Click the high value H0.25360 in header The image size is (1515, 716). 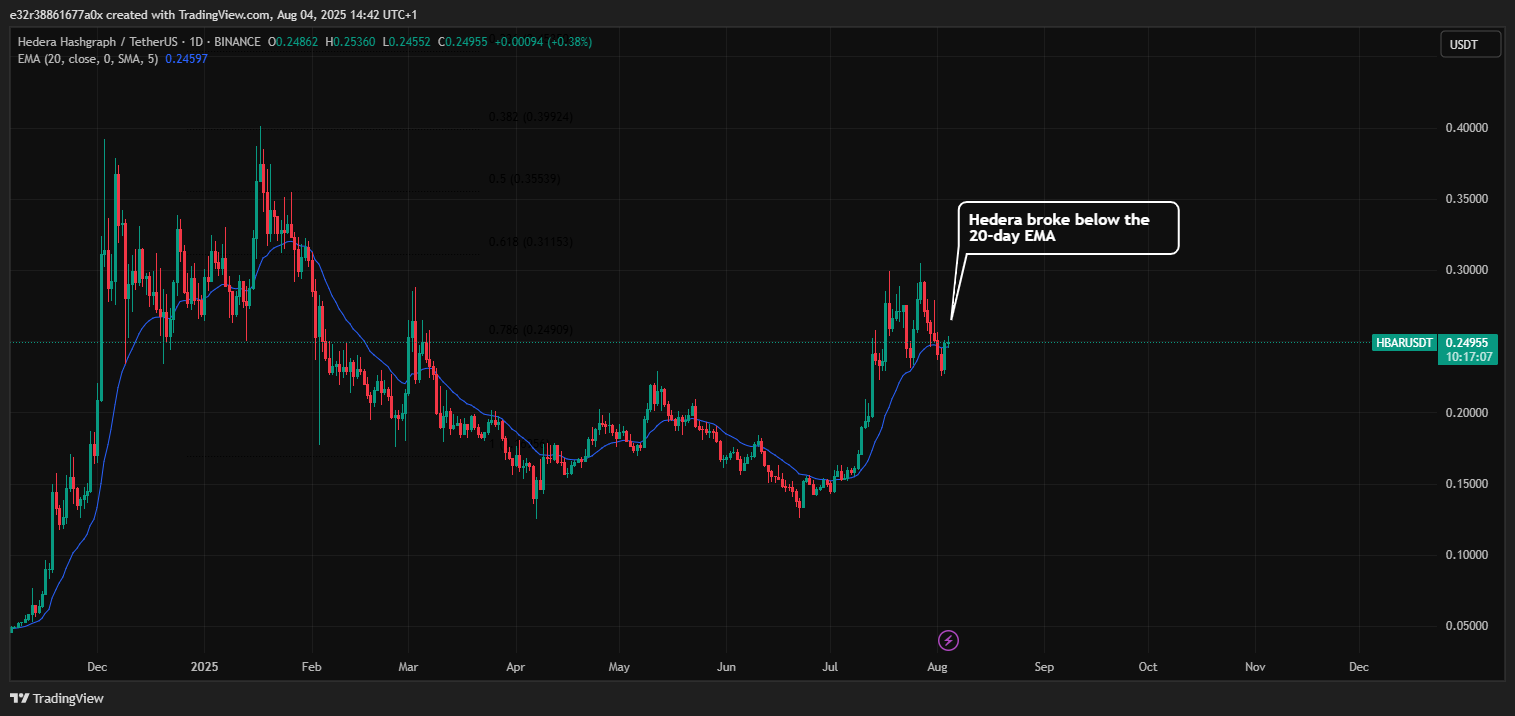351,42
